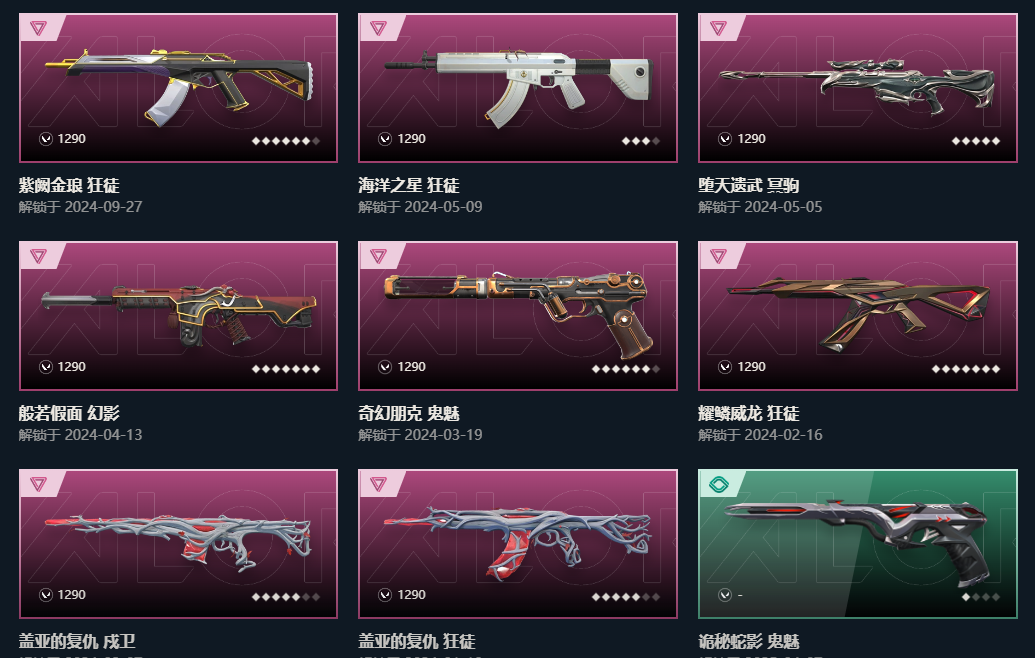Click the tier badge on 紫阙金琅 狂徒 card
Screen dimensions: 1035x658
pos(38,28)
